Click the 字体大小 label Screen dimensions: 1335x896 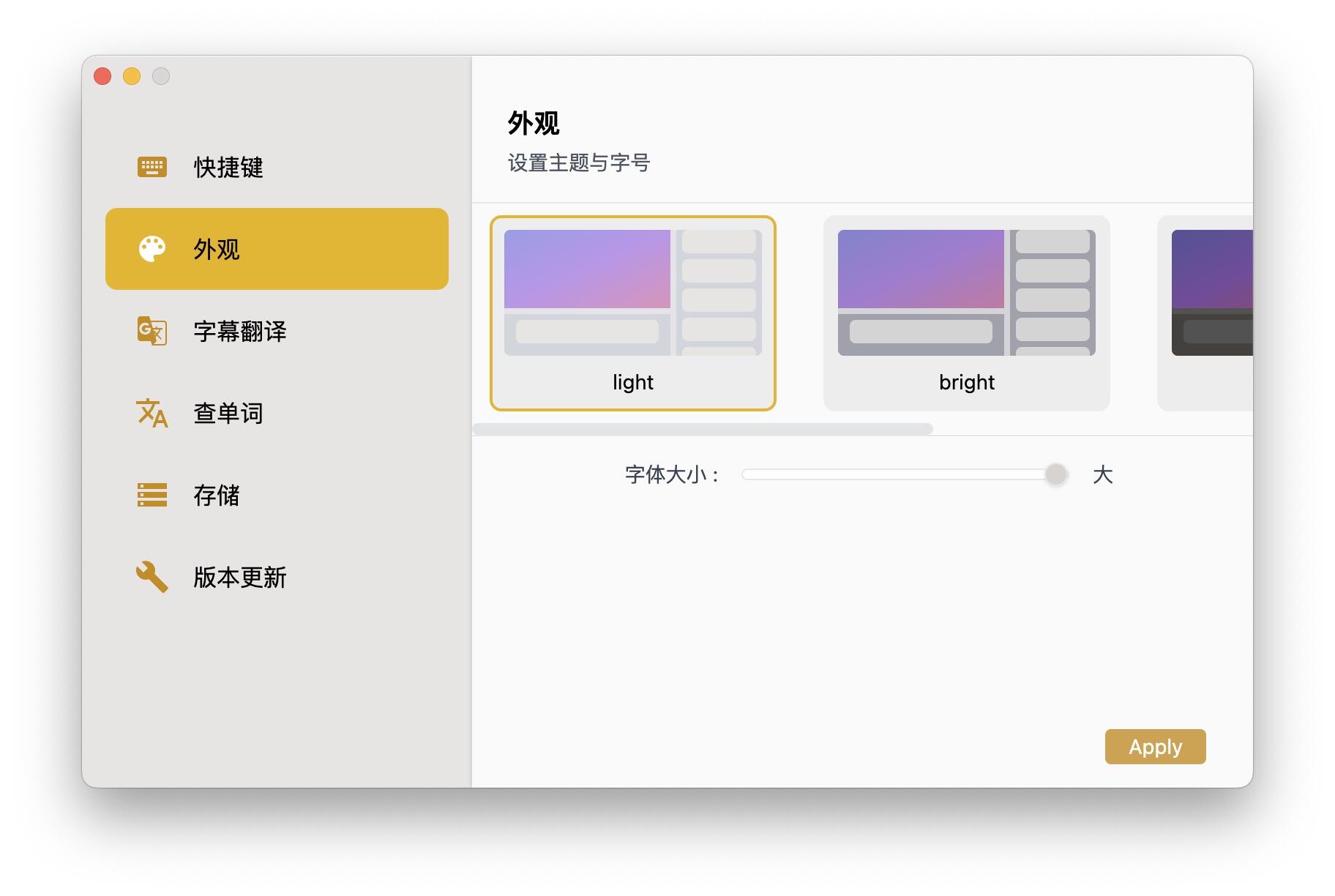click(x=672, y=474)
